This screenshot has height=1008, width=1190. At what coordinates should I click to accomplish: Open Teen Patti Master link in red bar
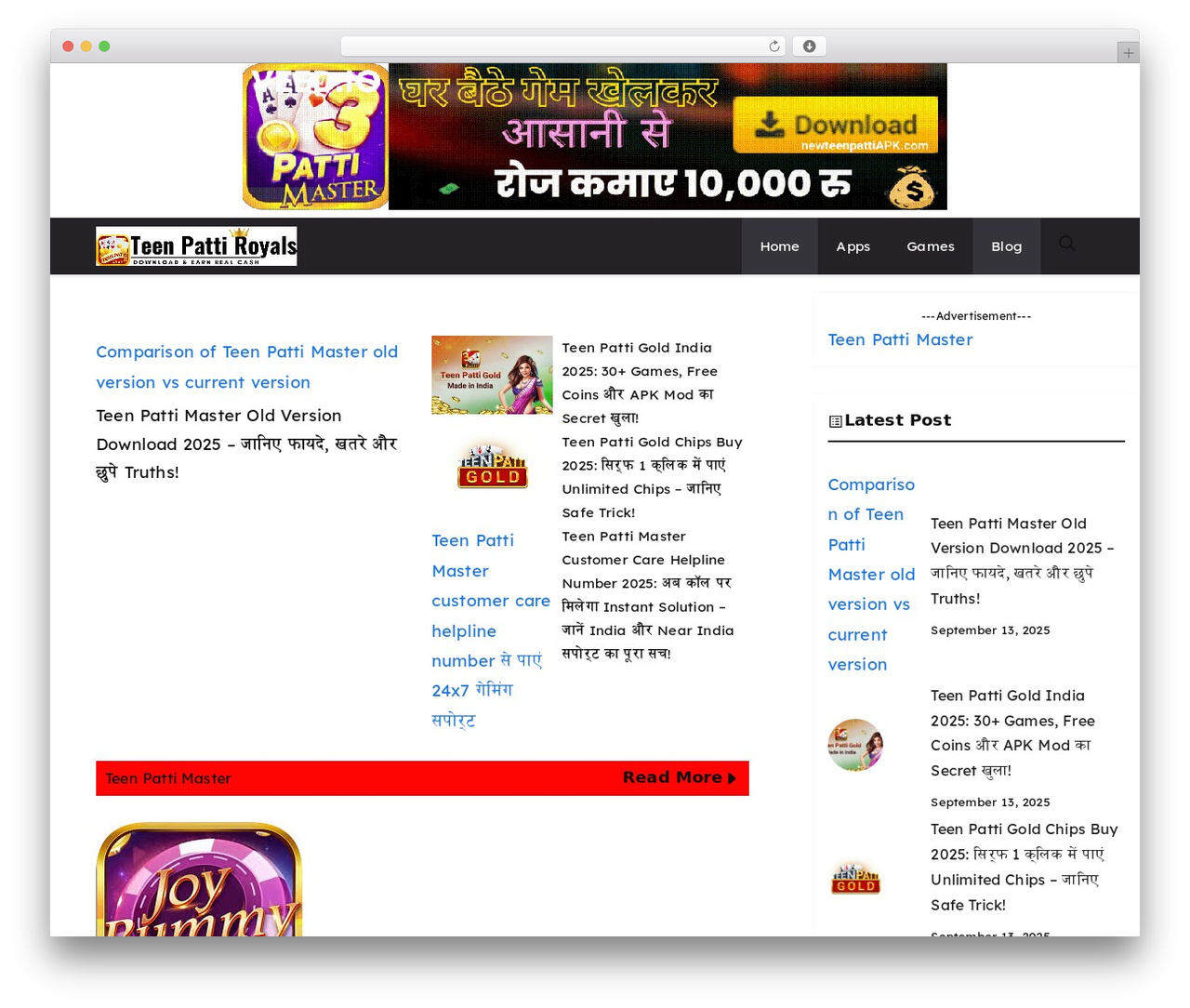[168, 778]
